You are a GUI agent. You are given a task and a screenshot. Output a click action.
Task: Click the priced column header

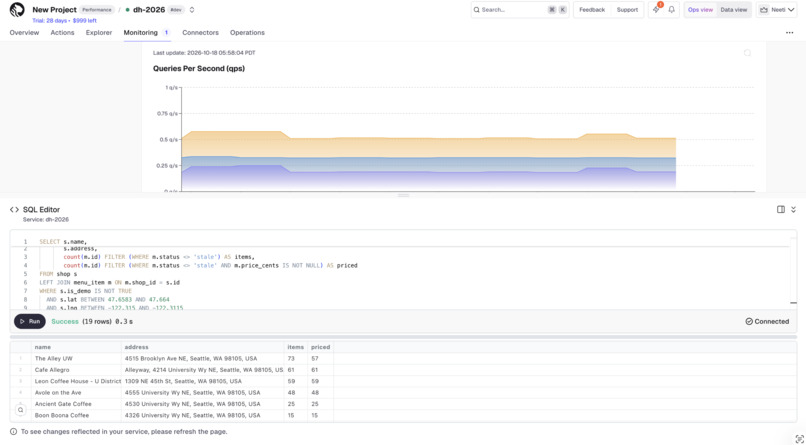click(x=320, y=347)
